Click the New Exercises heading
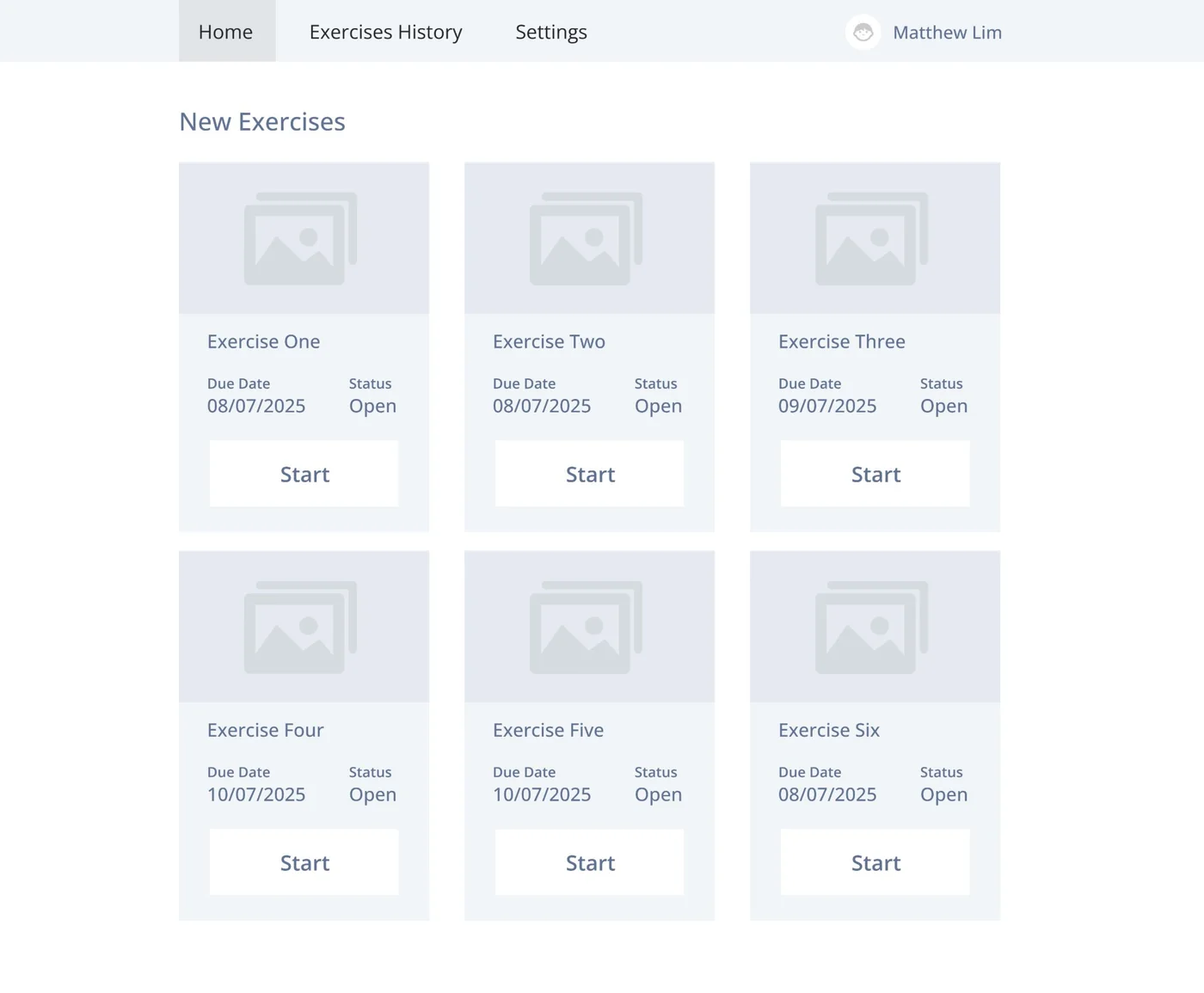The width and height of the screenshot is (1204, 993). tap(262, 121)
